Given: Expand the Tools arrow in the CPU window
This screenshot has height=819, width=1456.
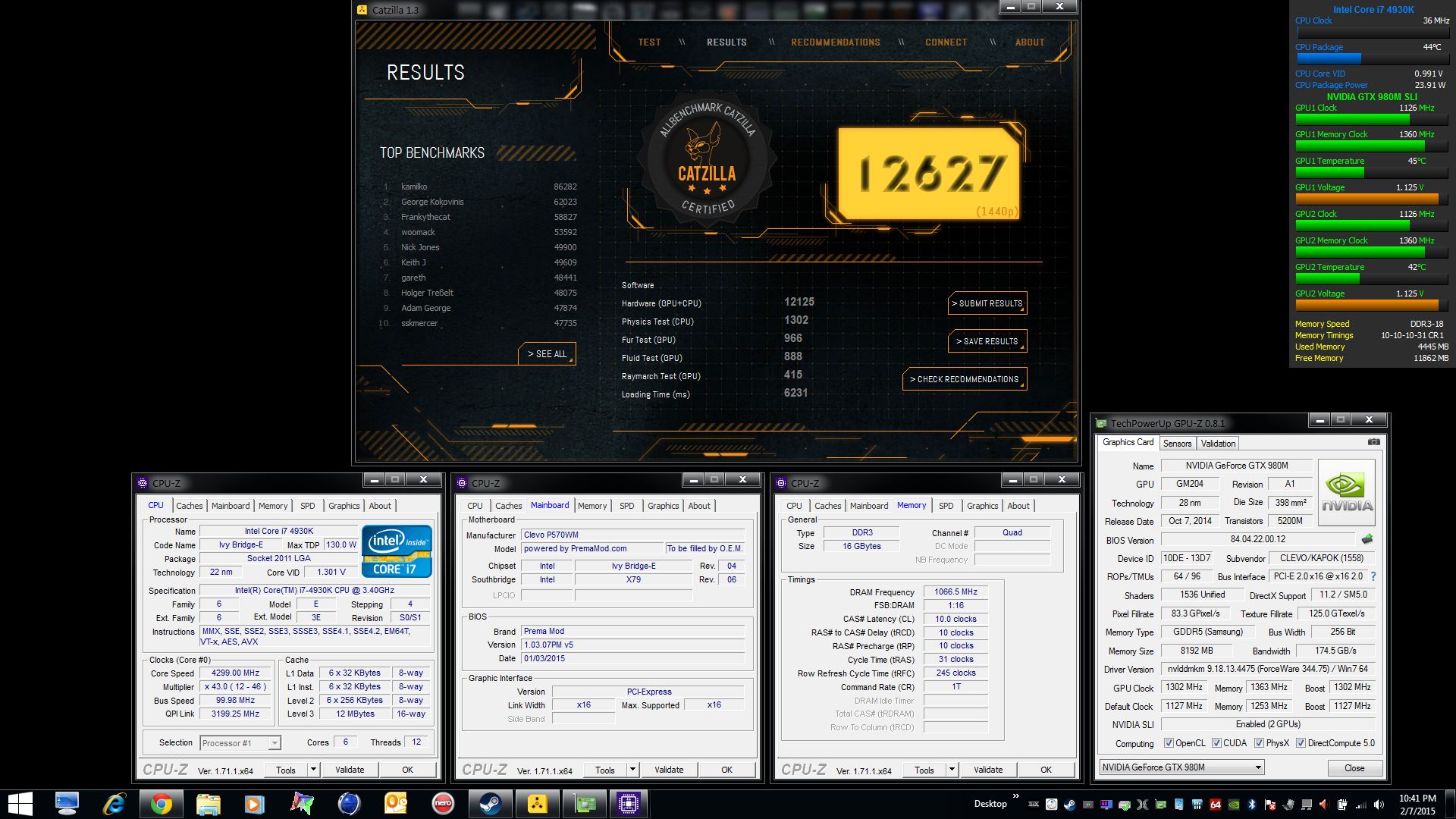Looking at the screenshot, I should (312, 770).
